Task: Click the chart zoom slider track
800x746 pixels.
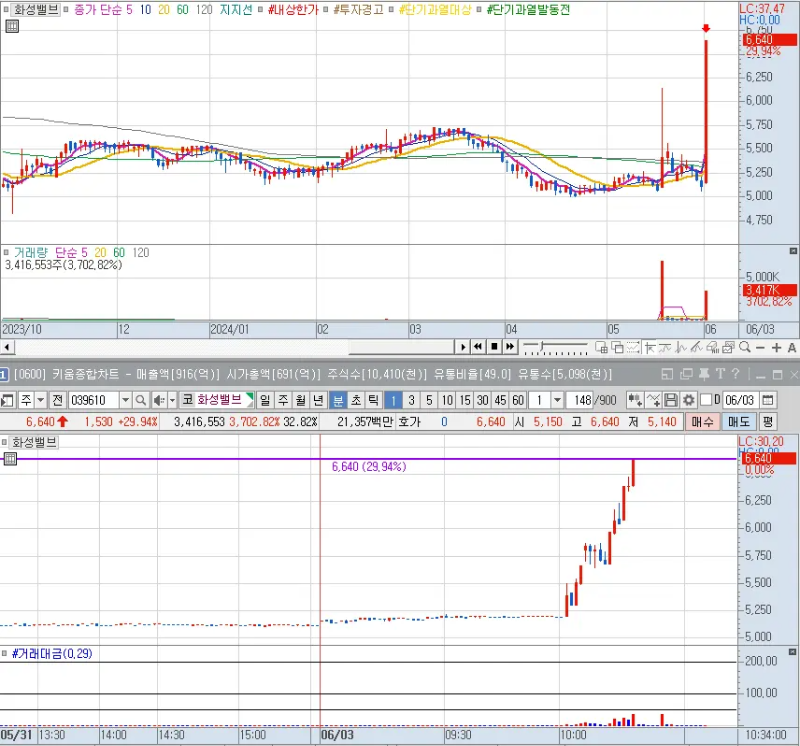Action: (x=555, y=348)
